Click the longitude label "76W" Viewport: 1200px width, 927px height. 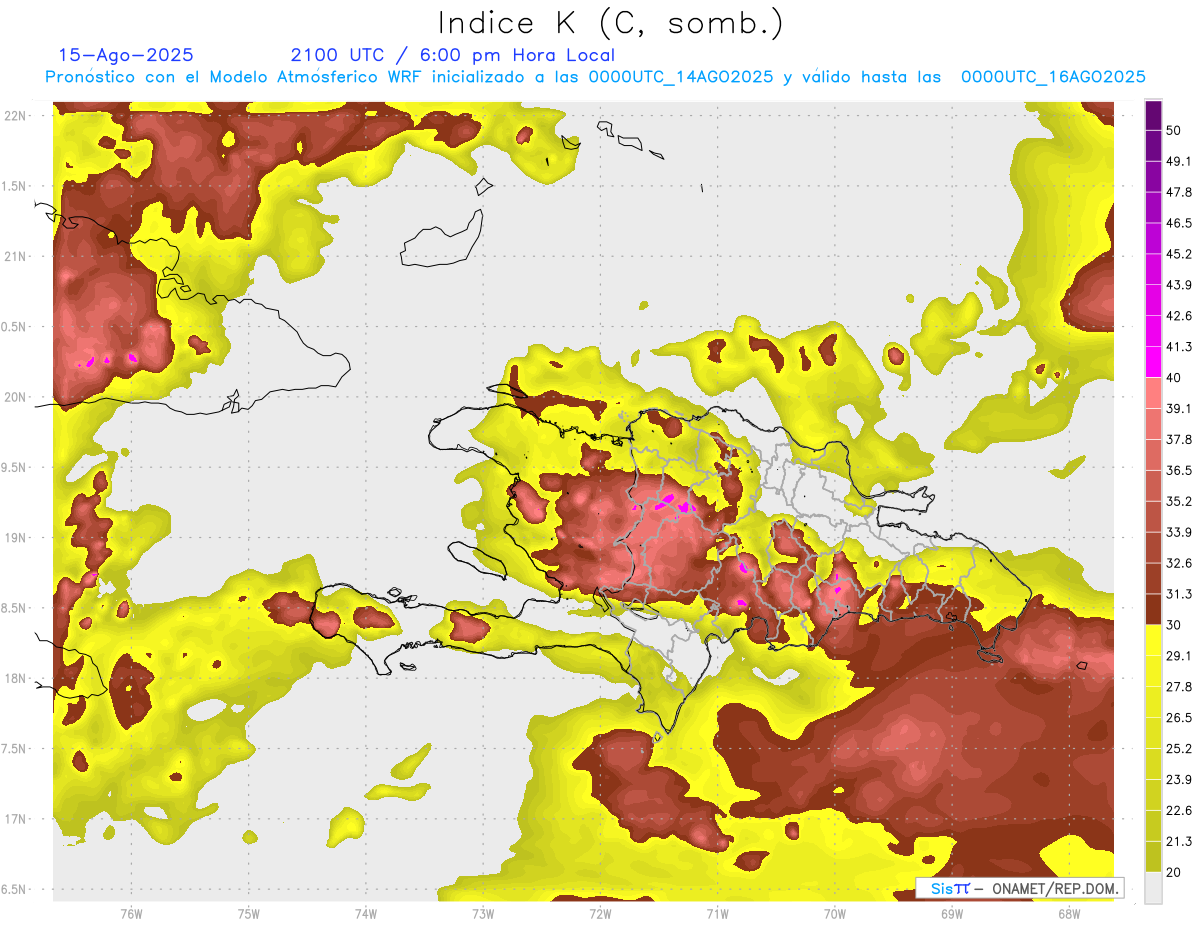[131, 913]
